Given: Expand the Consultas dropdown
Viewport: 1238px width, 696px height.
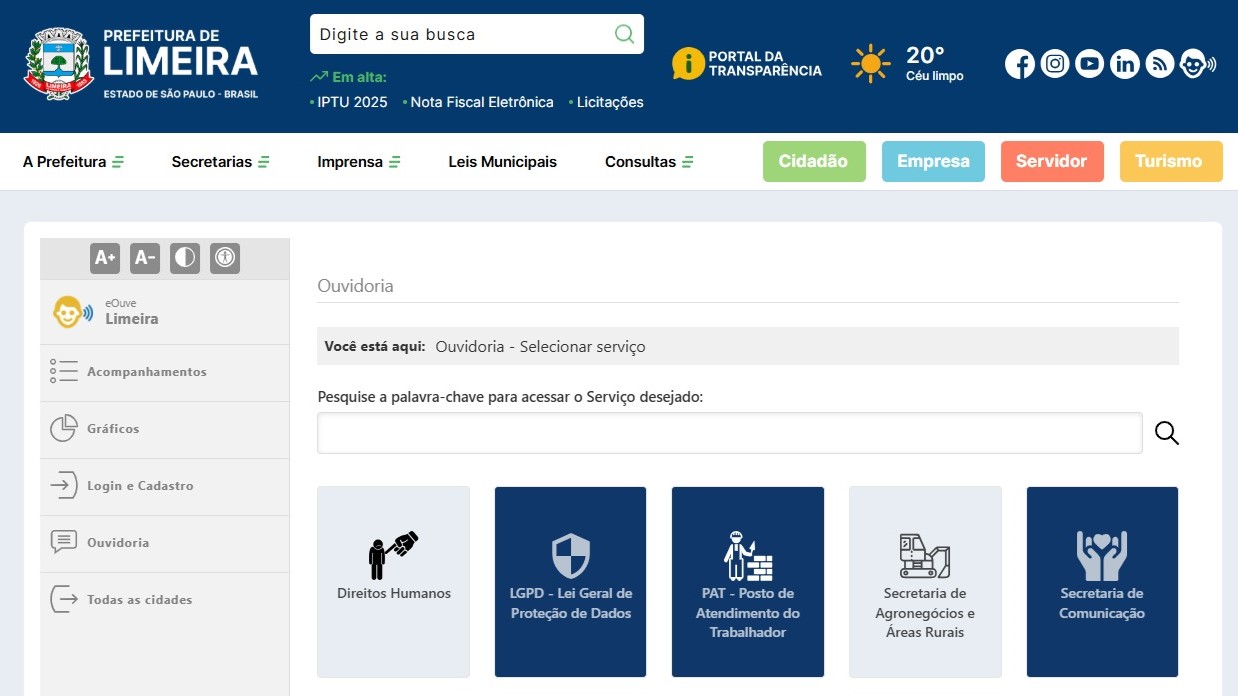Looking at the screenshot, I should click(x=649, y=162).
